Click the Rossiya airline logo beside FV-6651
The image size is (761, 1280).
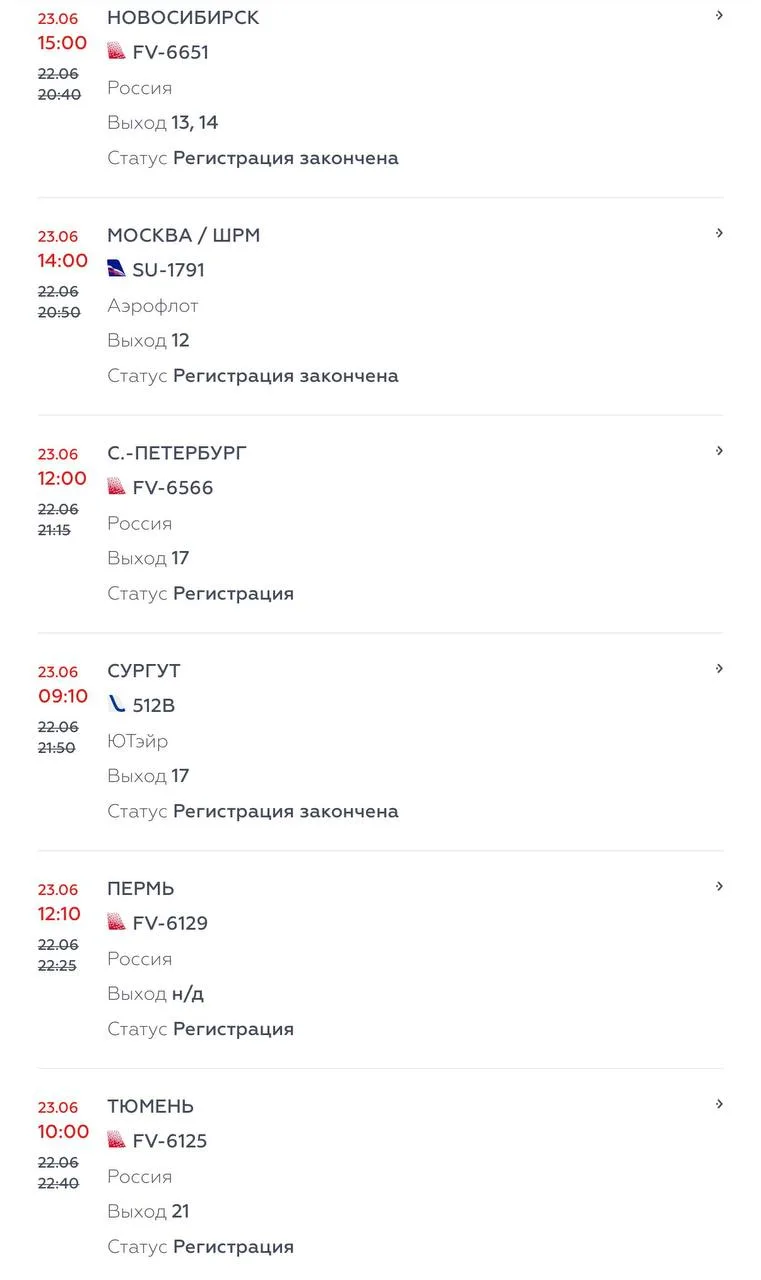click(x=117, y=51)
